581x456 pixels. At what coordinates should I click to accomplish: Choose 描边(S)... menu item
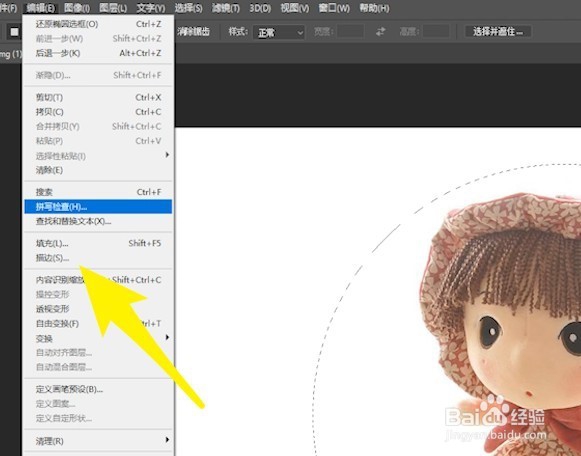coord(99,258)
